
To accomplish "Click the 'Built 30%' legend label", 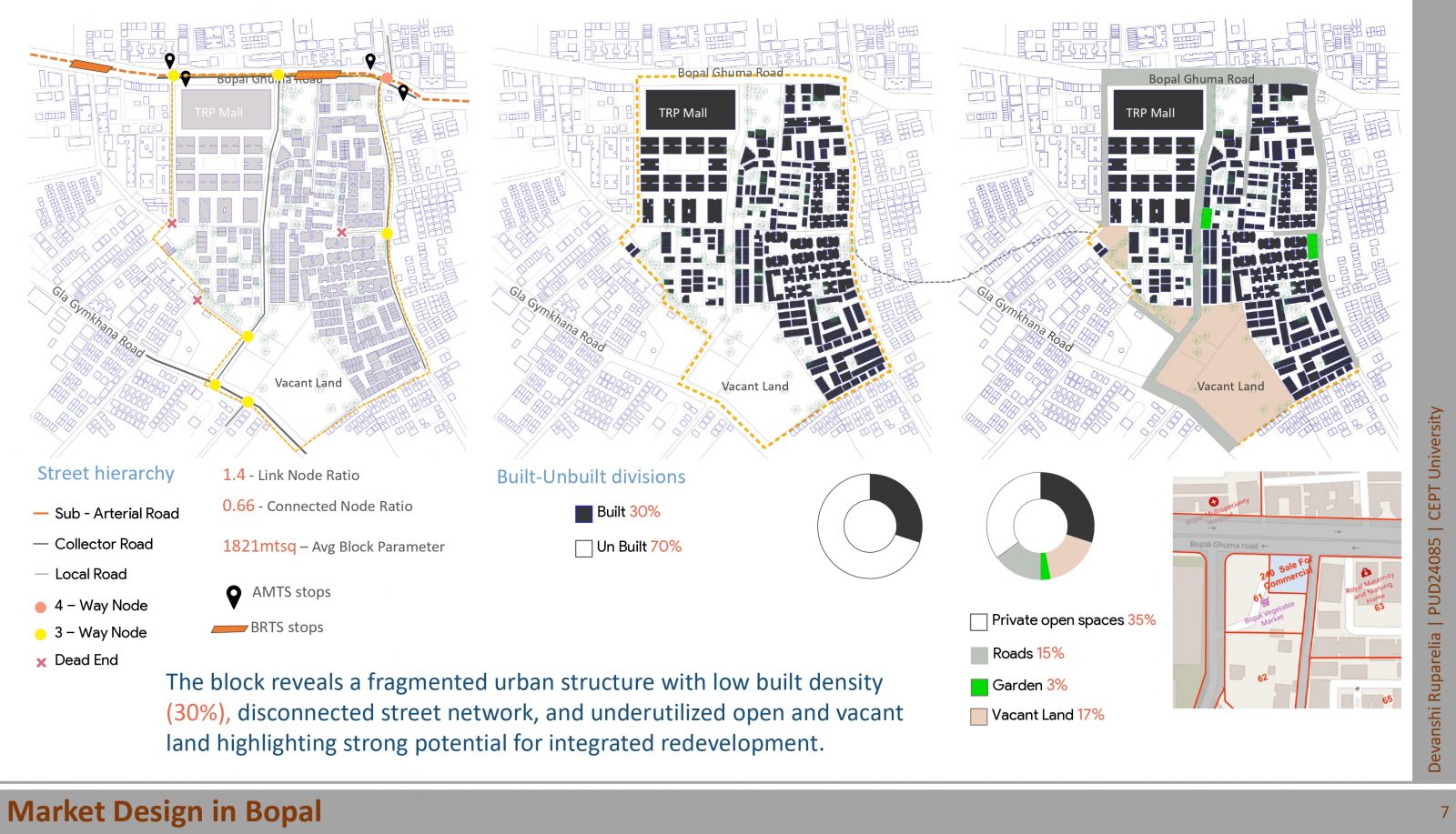I will pyautogui.click(x=629, y=512).
